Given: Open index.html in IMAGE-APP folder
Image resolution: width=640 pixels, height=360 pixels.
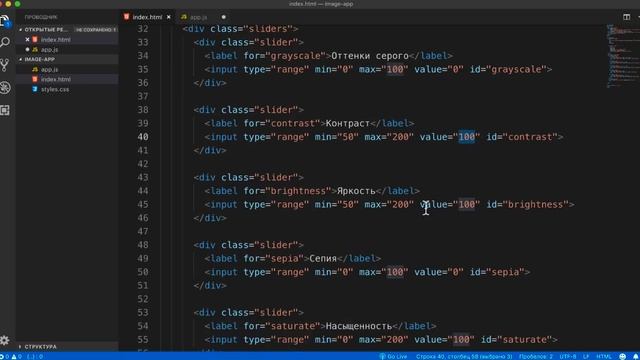Looking at the screenshot, I should click(x=56, y=79).
